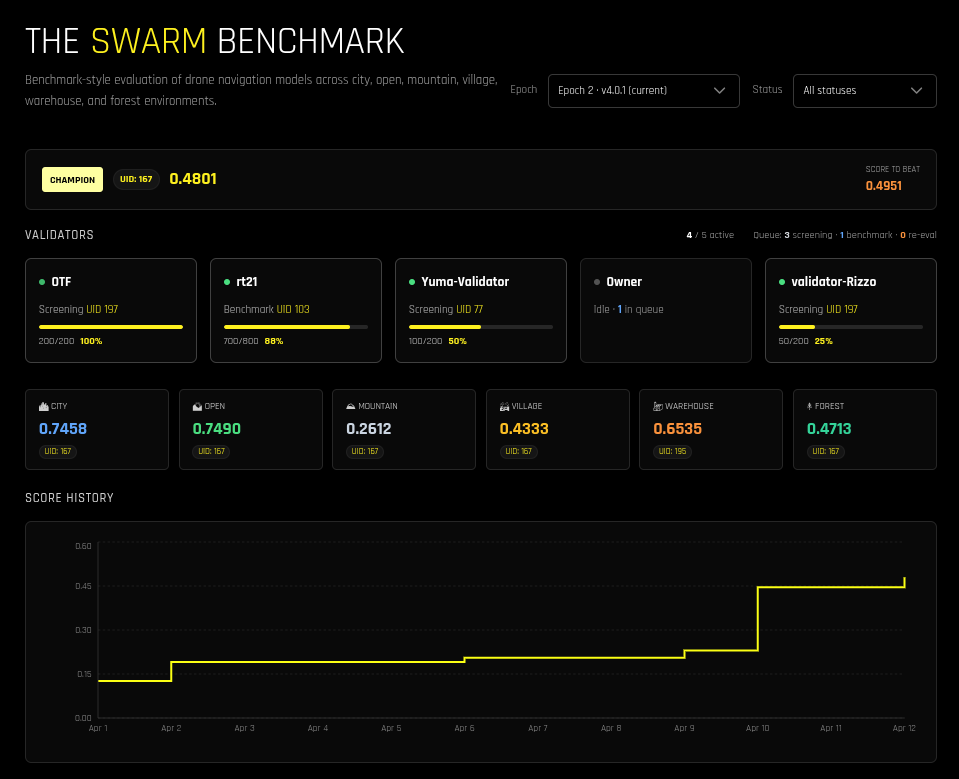This screenshot has width=959, height=779.
Task: Click the gray idle dot on Owner card
Action: coord(595,281)
